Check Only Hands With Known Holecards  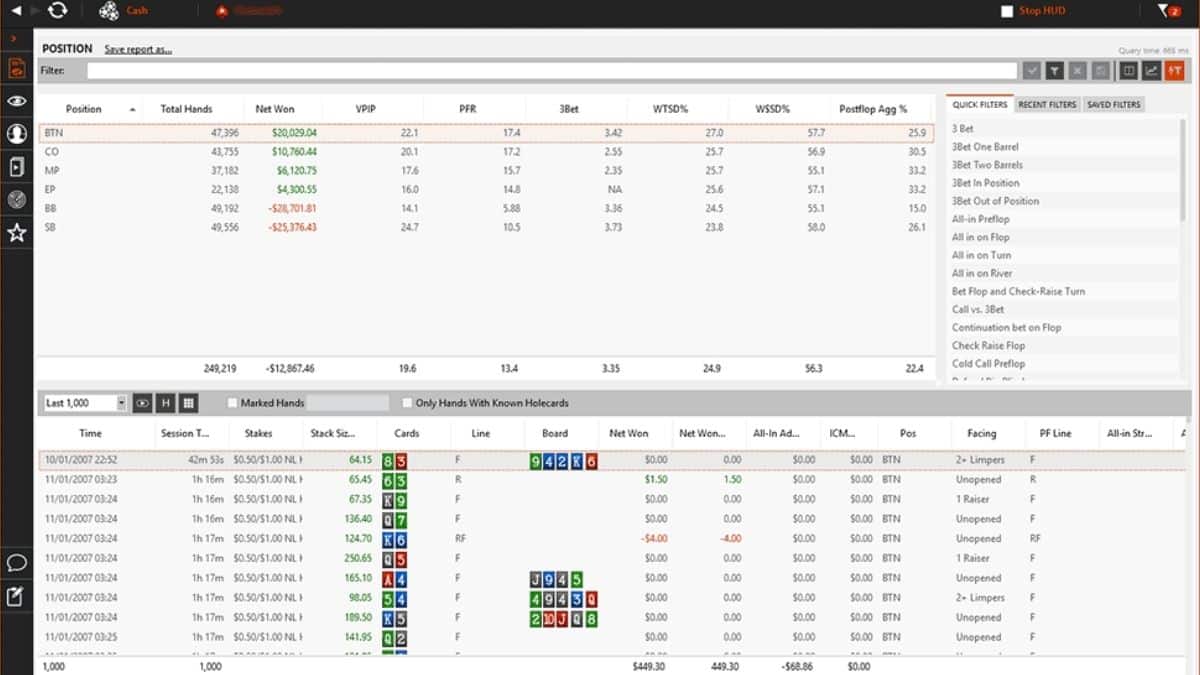point(406,402)
